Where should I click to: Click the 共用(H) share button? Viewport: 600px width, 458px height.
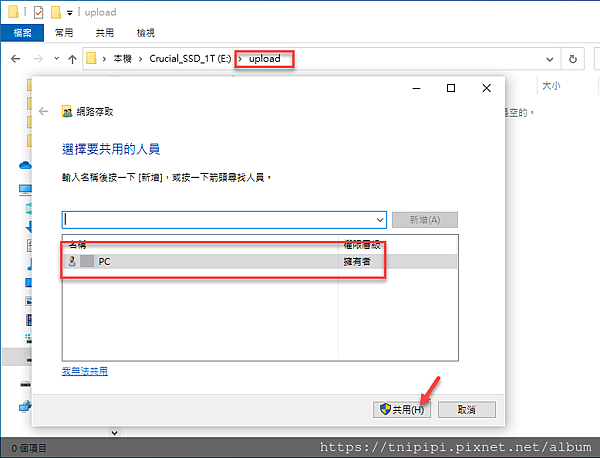click(402, 409)
